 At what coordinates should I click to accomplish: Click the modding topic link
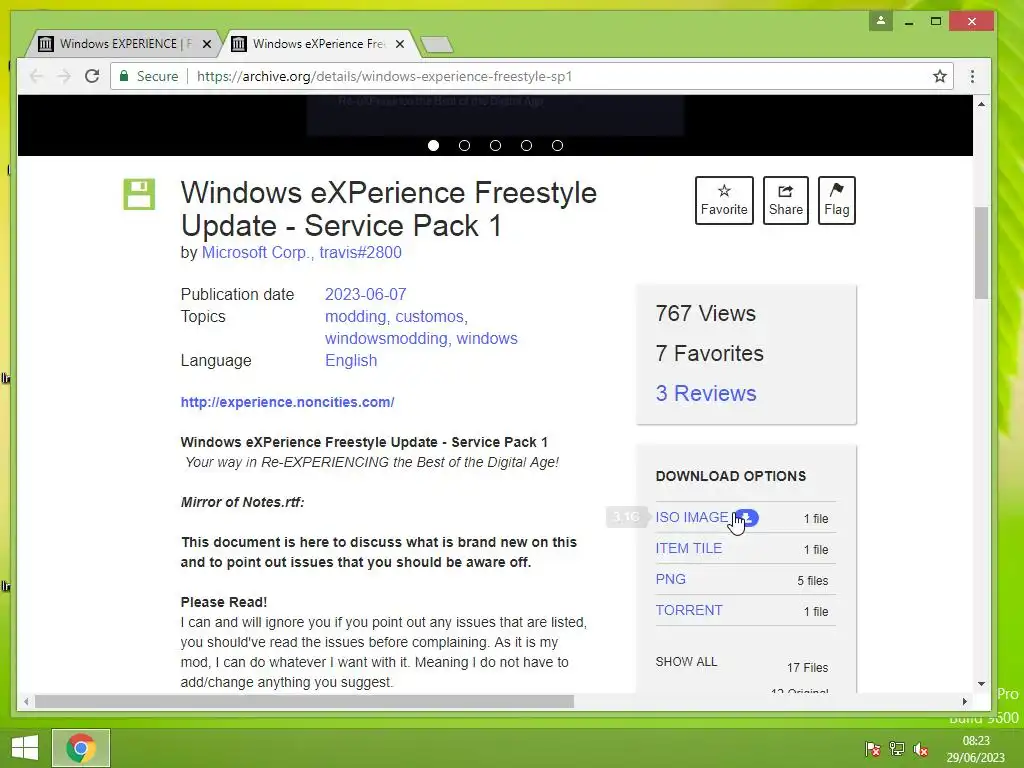click(x=357, y=317)
